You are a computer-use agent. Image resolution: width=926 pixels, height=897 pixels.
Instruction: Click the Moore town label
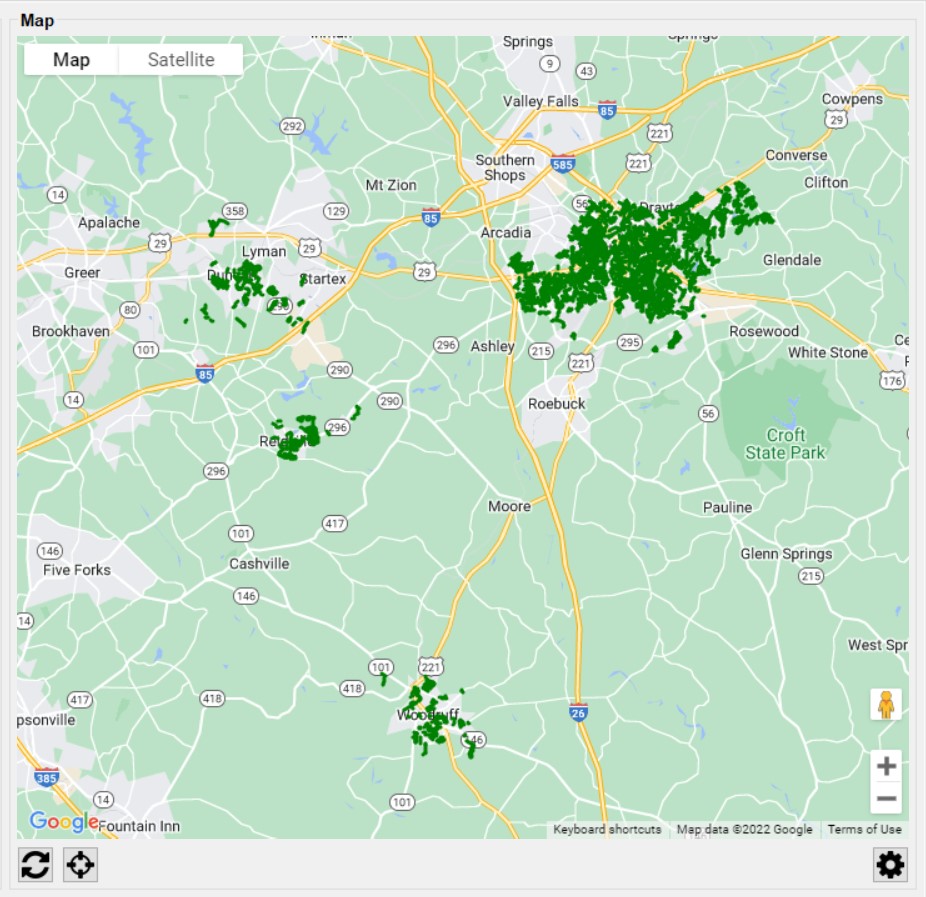pyautogui.click(x=509, y=507)
